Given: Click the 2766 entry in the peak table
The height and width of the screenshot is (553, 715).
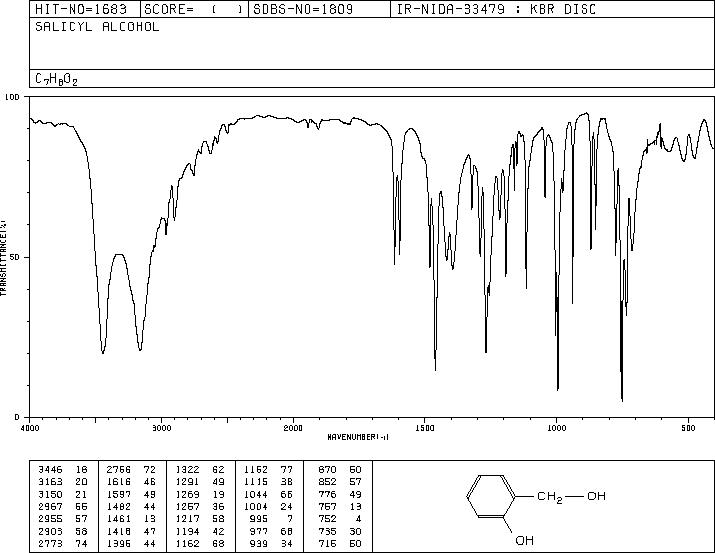Looking at the screenshot, I should pos(119,470).
